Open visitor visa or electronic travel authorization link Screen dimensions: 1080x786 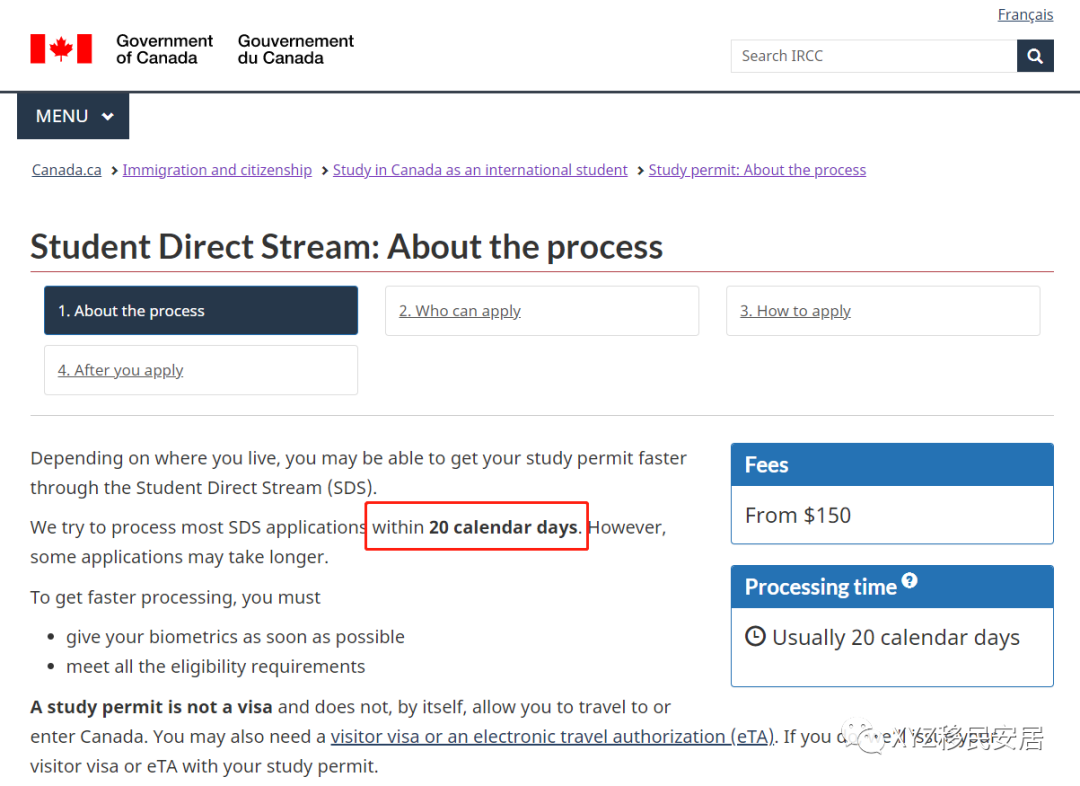point(552,736)
